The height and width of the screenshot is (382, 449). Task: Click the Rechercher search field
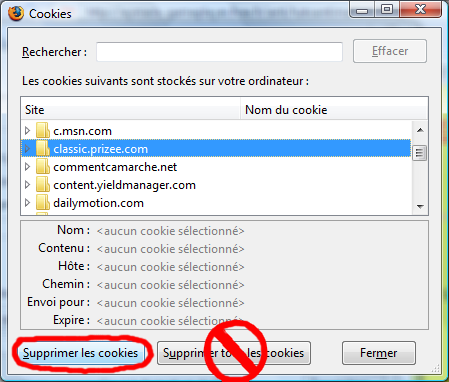pyautogui.click(x=219, y=52)
